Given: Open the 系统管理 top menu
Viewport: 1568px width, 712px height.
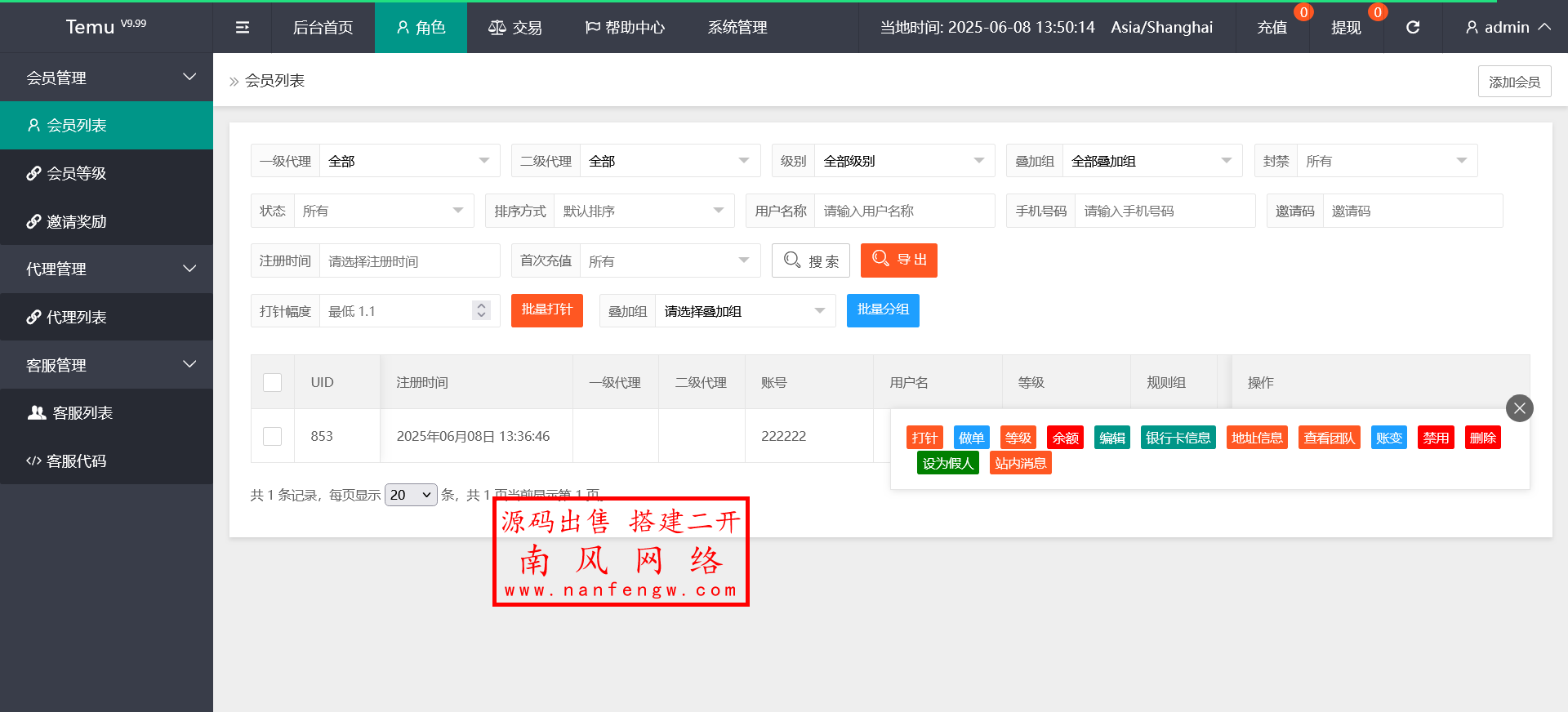Looking at the screenshot, I should click(x=737, y=28).
